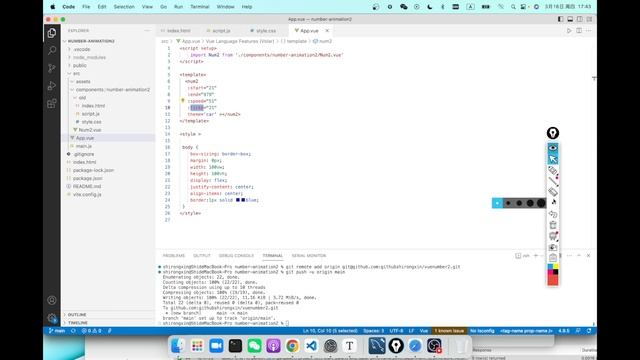Open the Terminal menu in menu bar
This screenshot has width=640, height=360.
[200, 7]
